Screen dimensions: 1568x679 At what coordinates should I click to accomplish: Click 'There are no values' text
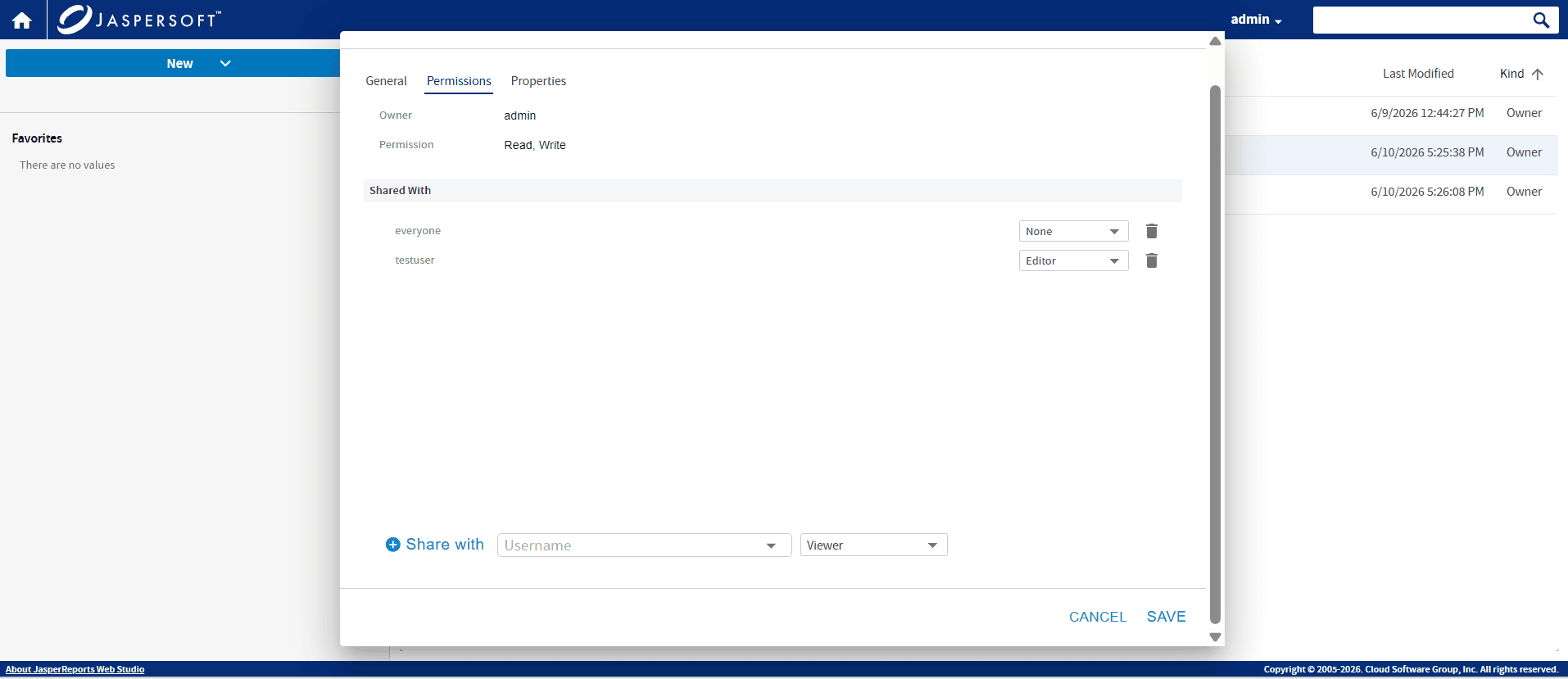(x=67, y=165)
